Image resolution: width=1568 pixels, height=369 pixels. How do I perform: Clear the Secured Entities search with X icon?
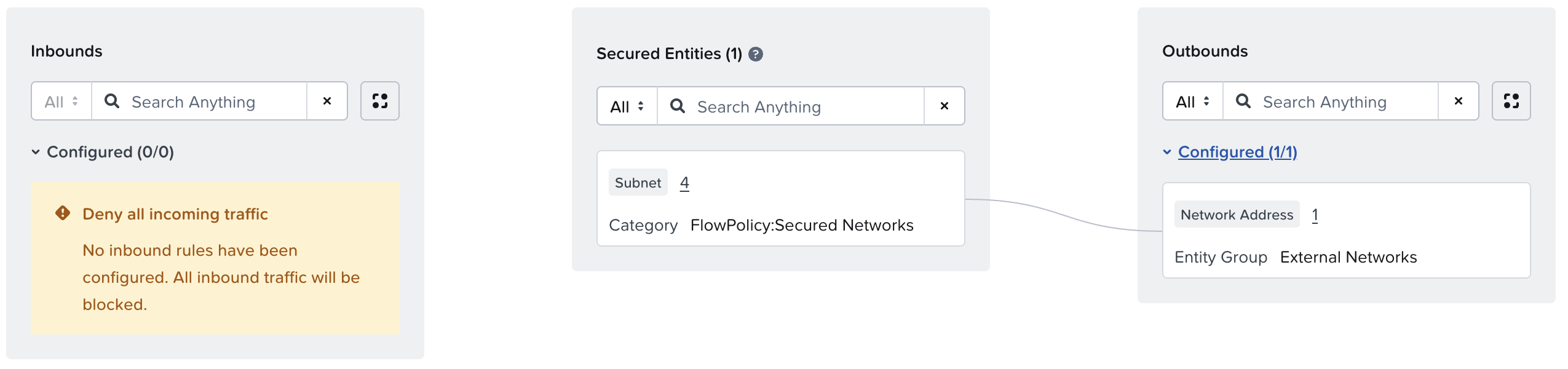(944, 106)
